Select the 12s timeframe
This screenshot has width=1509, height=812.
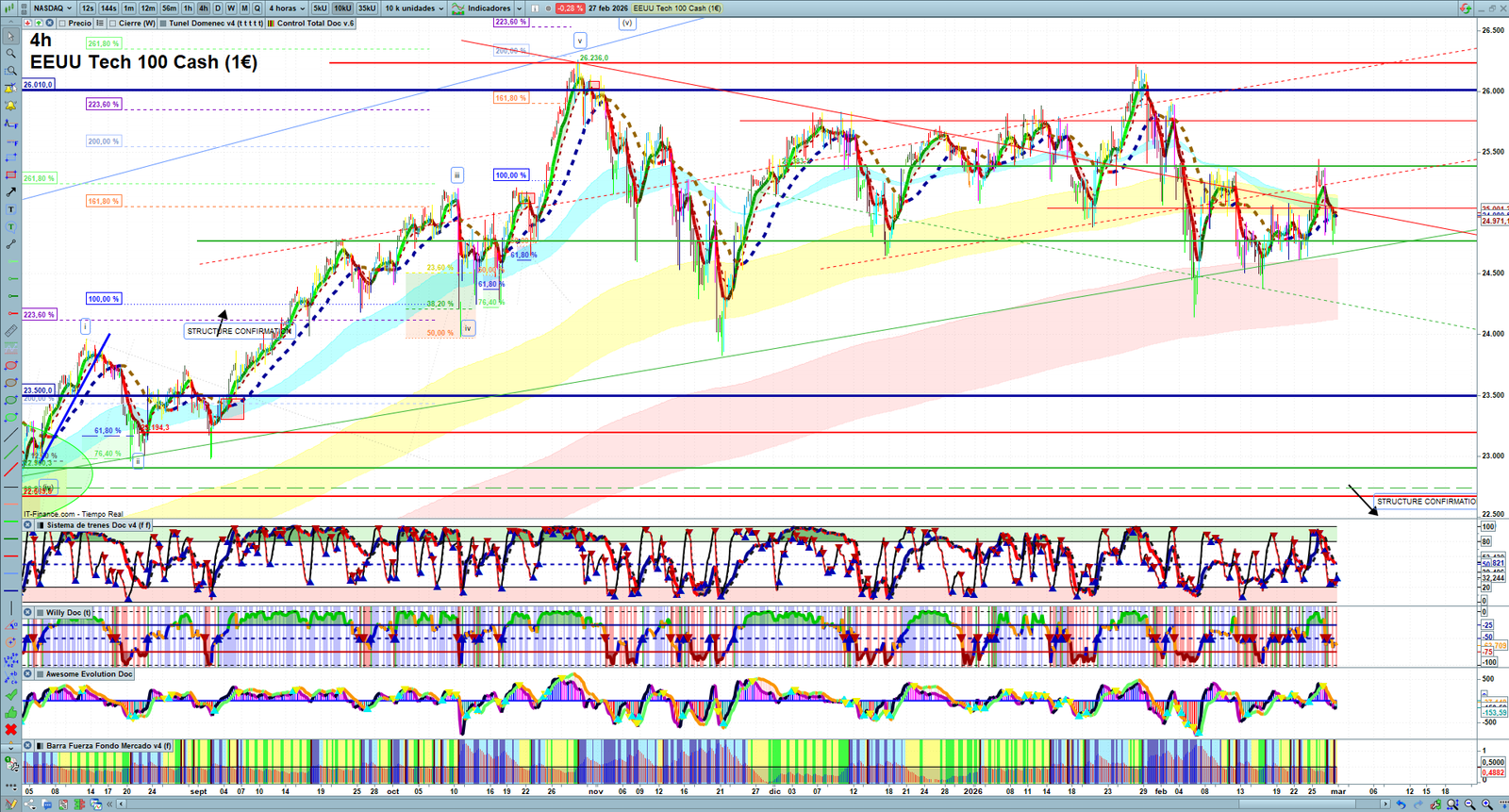point(88,8)
